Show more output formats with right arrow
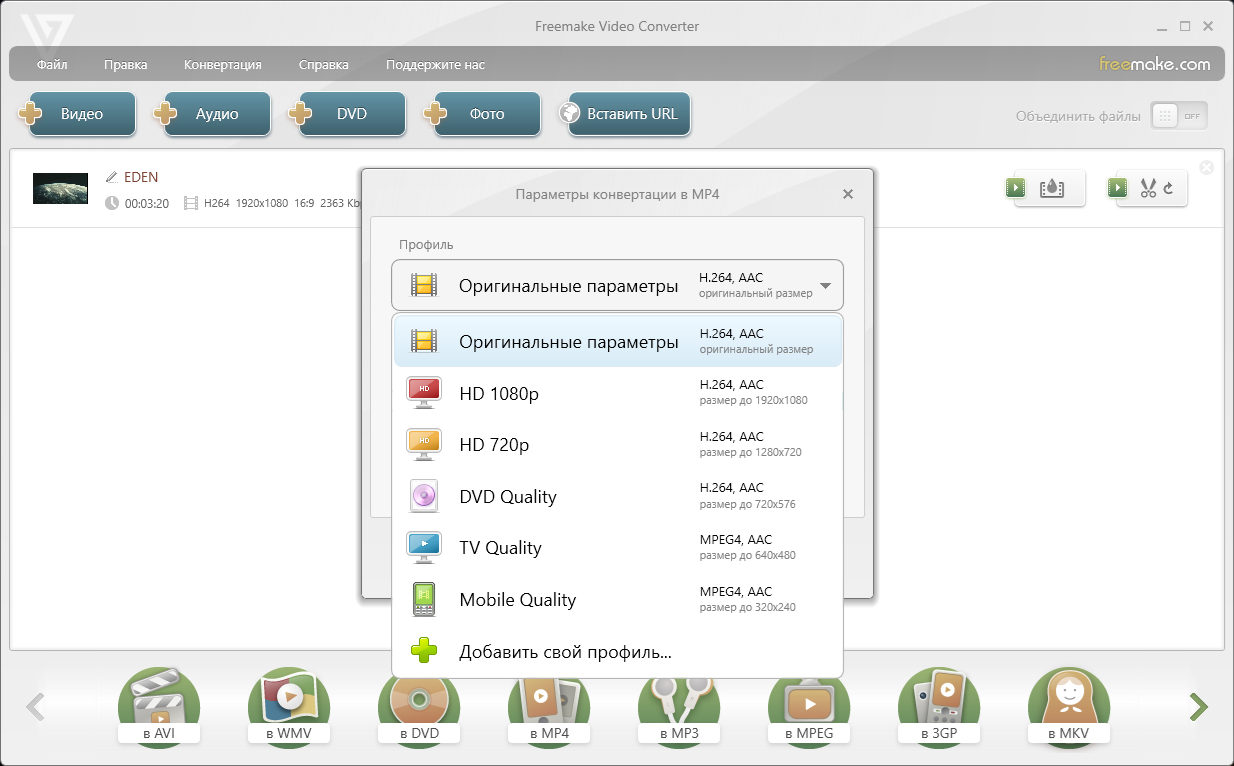Viewport: 1234px width, 766px height. pos(1198,707)
